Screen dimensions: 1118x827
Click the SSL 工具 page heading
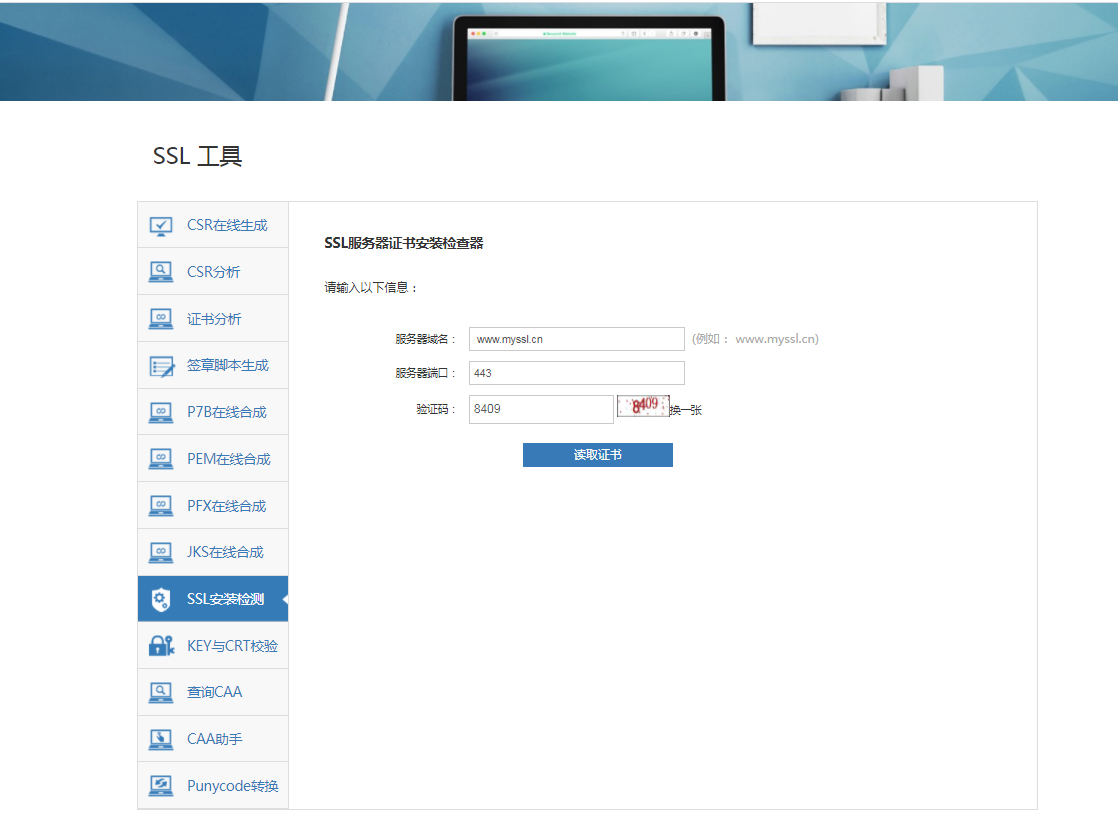[198, 156]
